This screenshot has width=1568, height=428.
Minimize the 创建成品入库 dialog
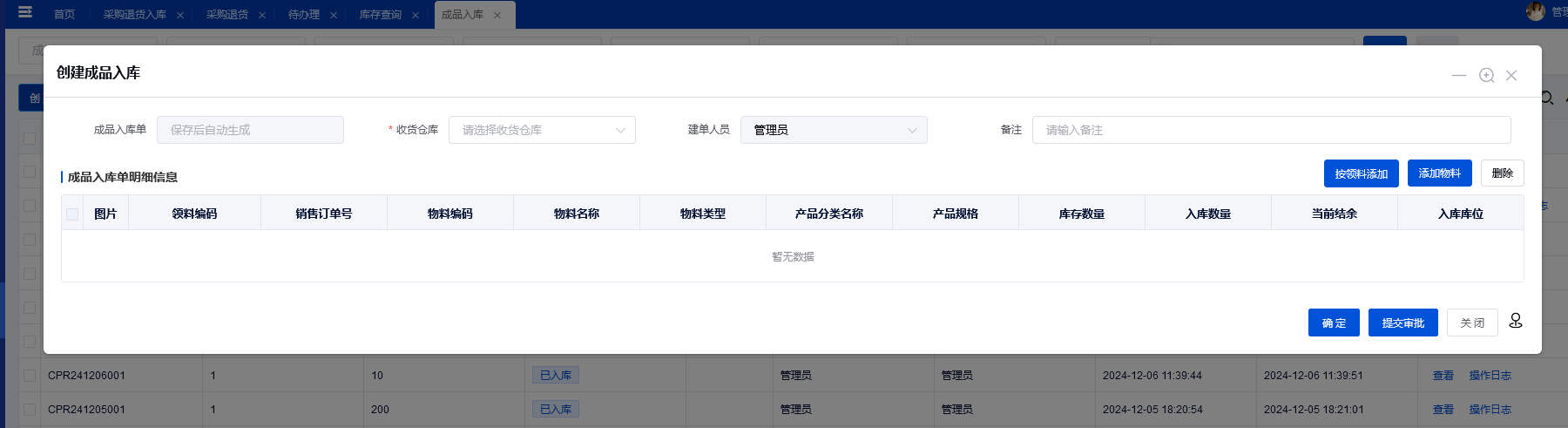pos(1459,76)
